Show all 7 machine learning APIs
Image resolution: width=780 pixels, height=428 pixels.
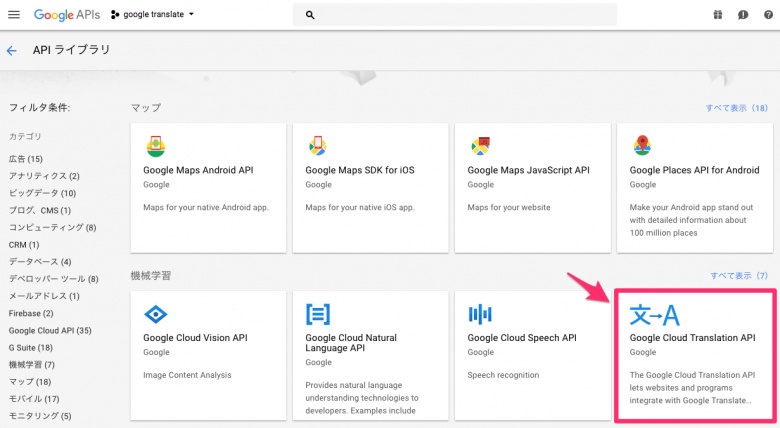pos(738,275)
